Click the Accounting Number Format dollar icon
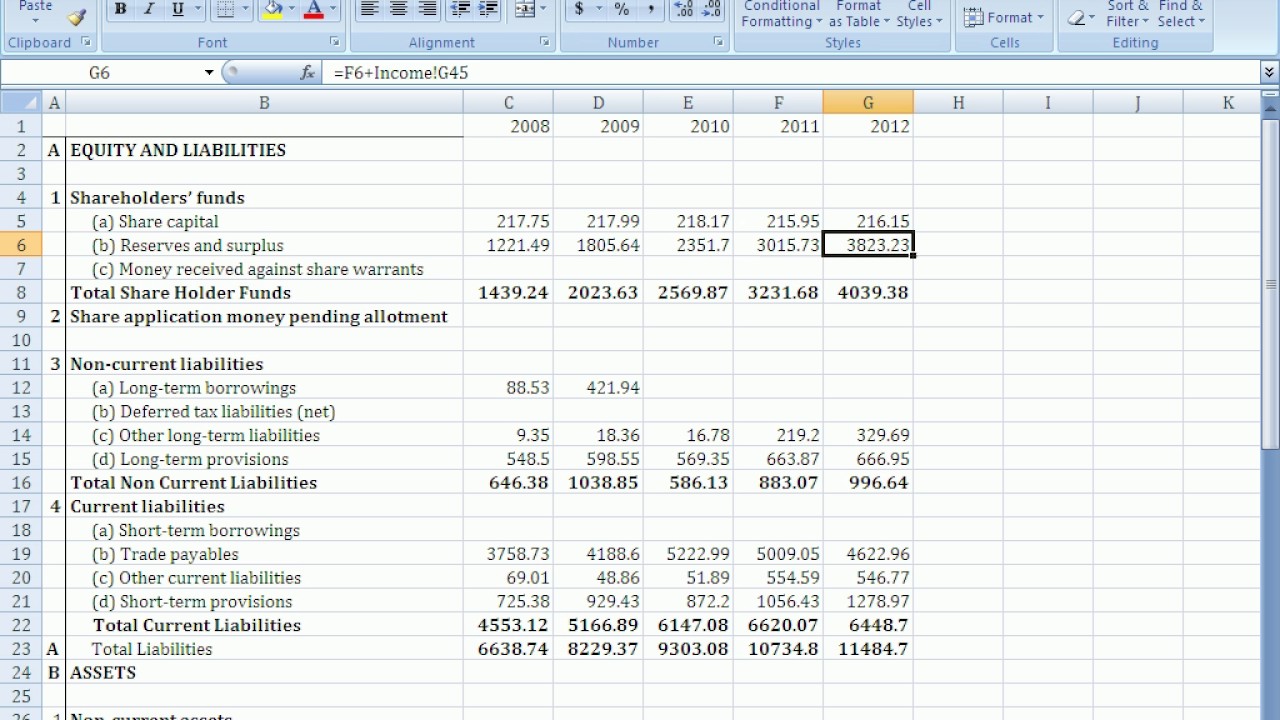The height and width of the screenshot is (720, 1280). [579, 10]
